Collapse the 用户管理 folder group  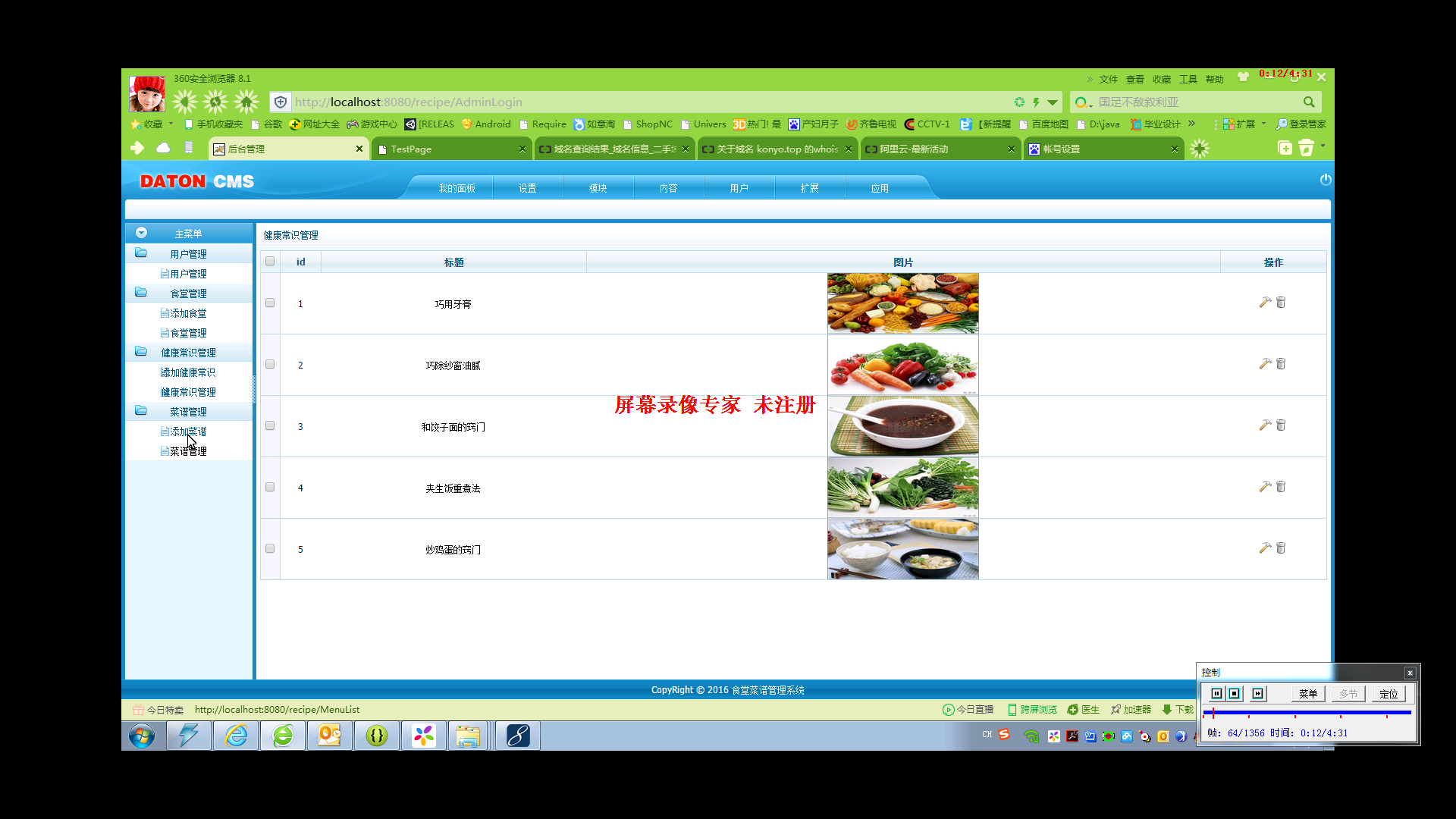(x=141, y=253)
